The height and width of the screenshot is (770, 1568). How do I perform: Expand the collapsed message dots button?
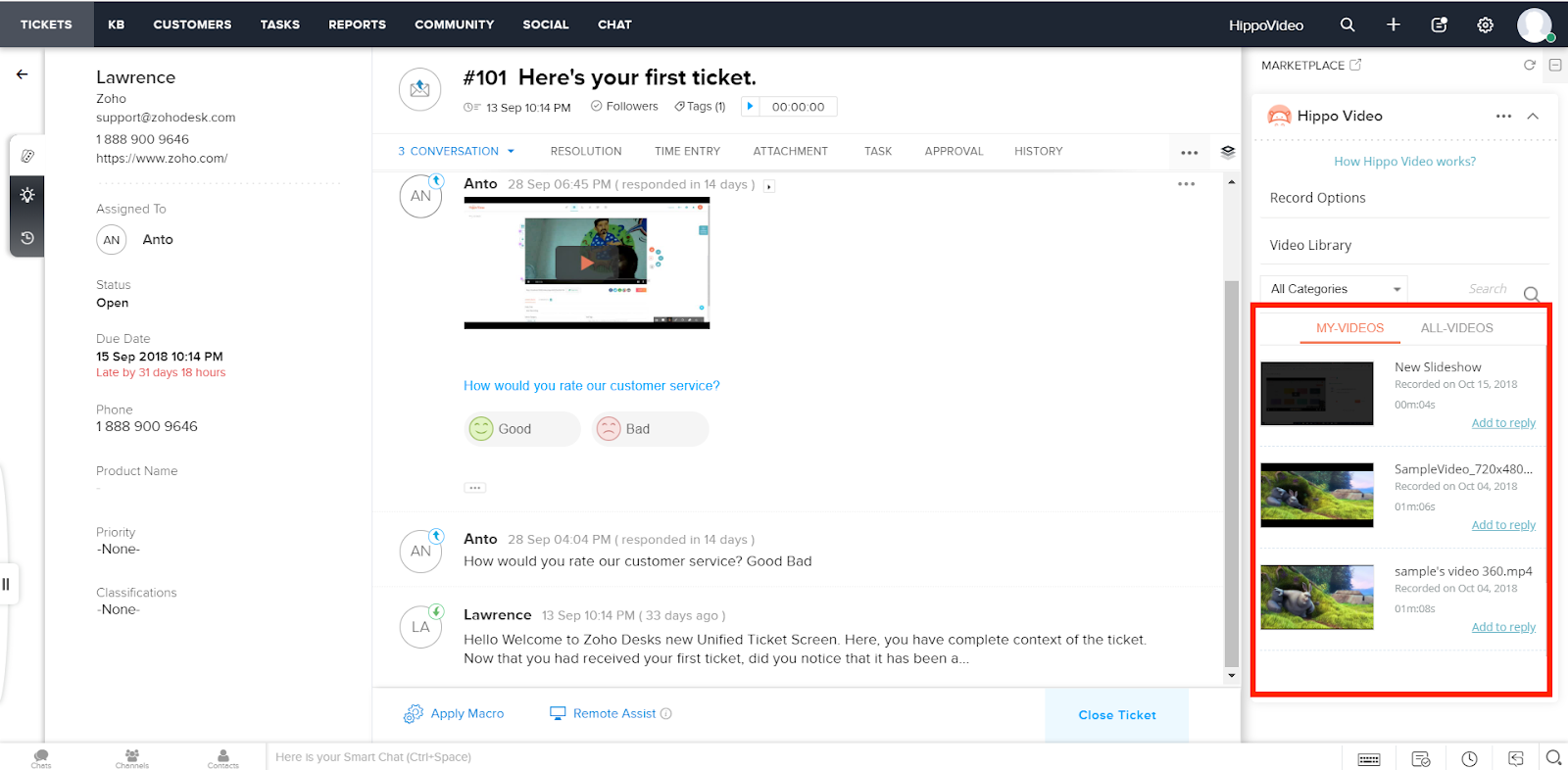[474, 487]
